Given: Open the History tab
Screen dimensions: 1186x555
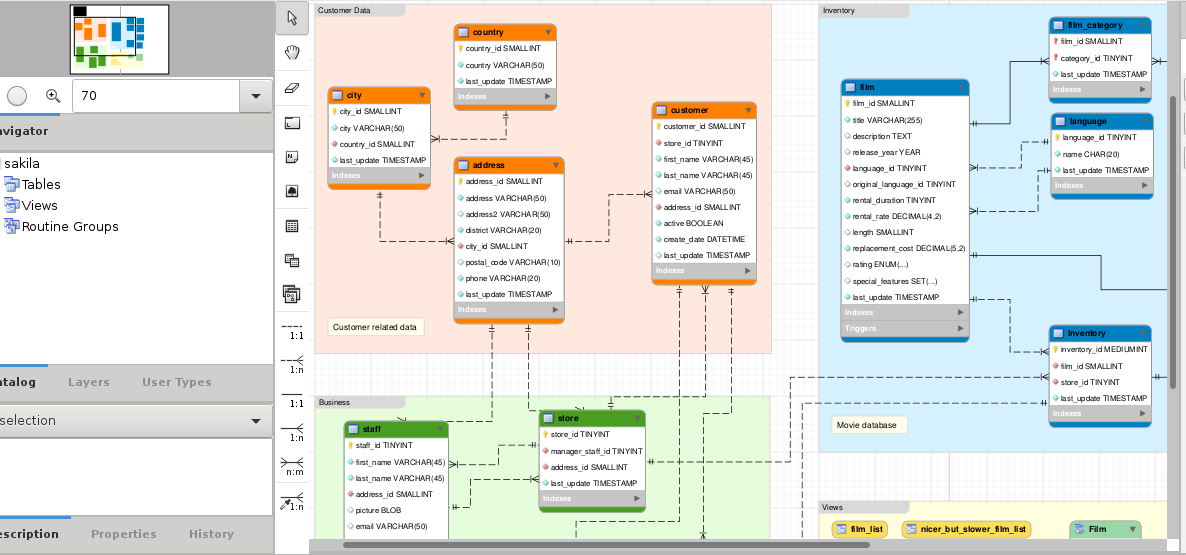Looking at the screenshot, I should 211,534.
